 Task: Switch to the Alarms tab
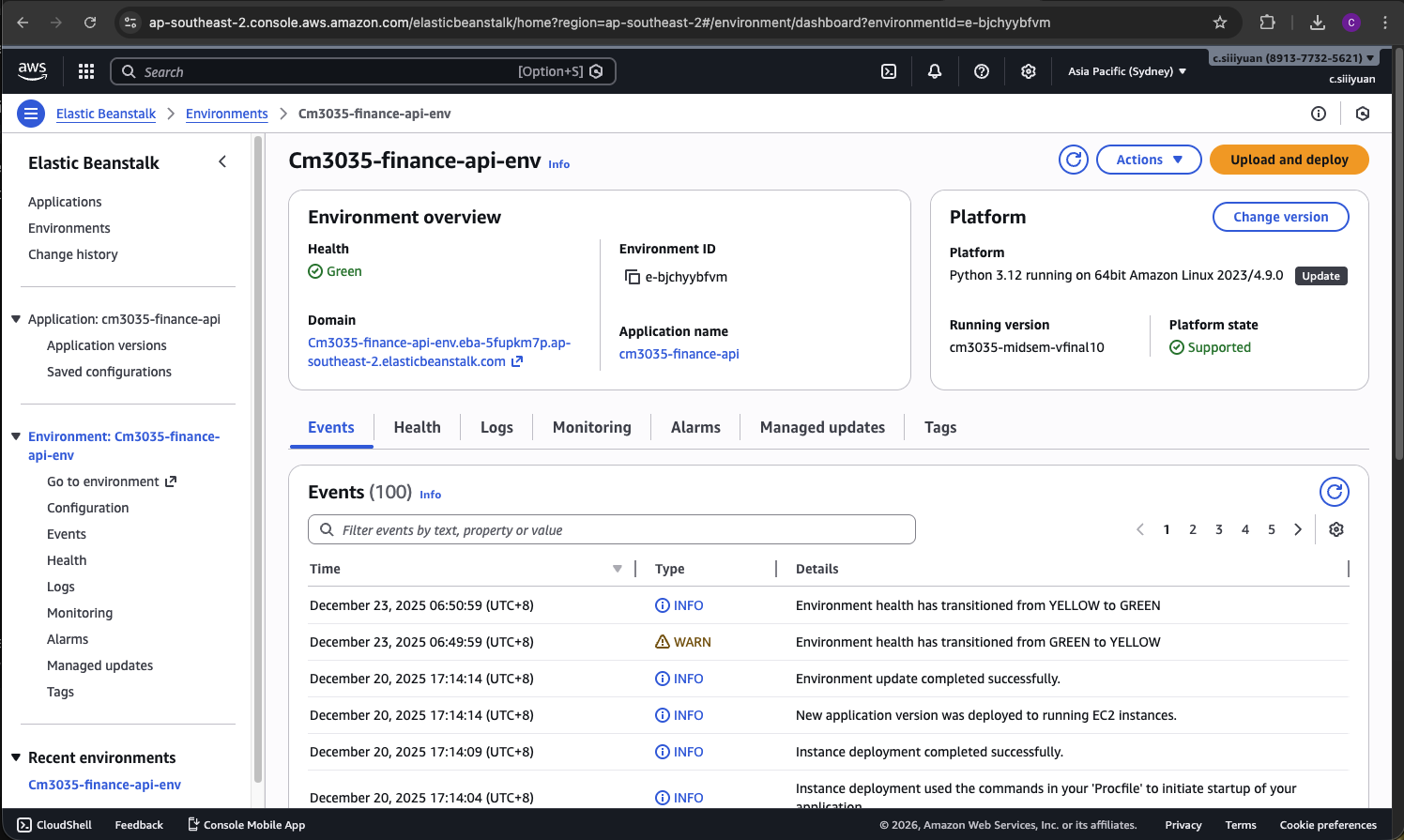tap(695, 427)
